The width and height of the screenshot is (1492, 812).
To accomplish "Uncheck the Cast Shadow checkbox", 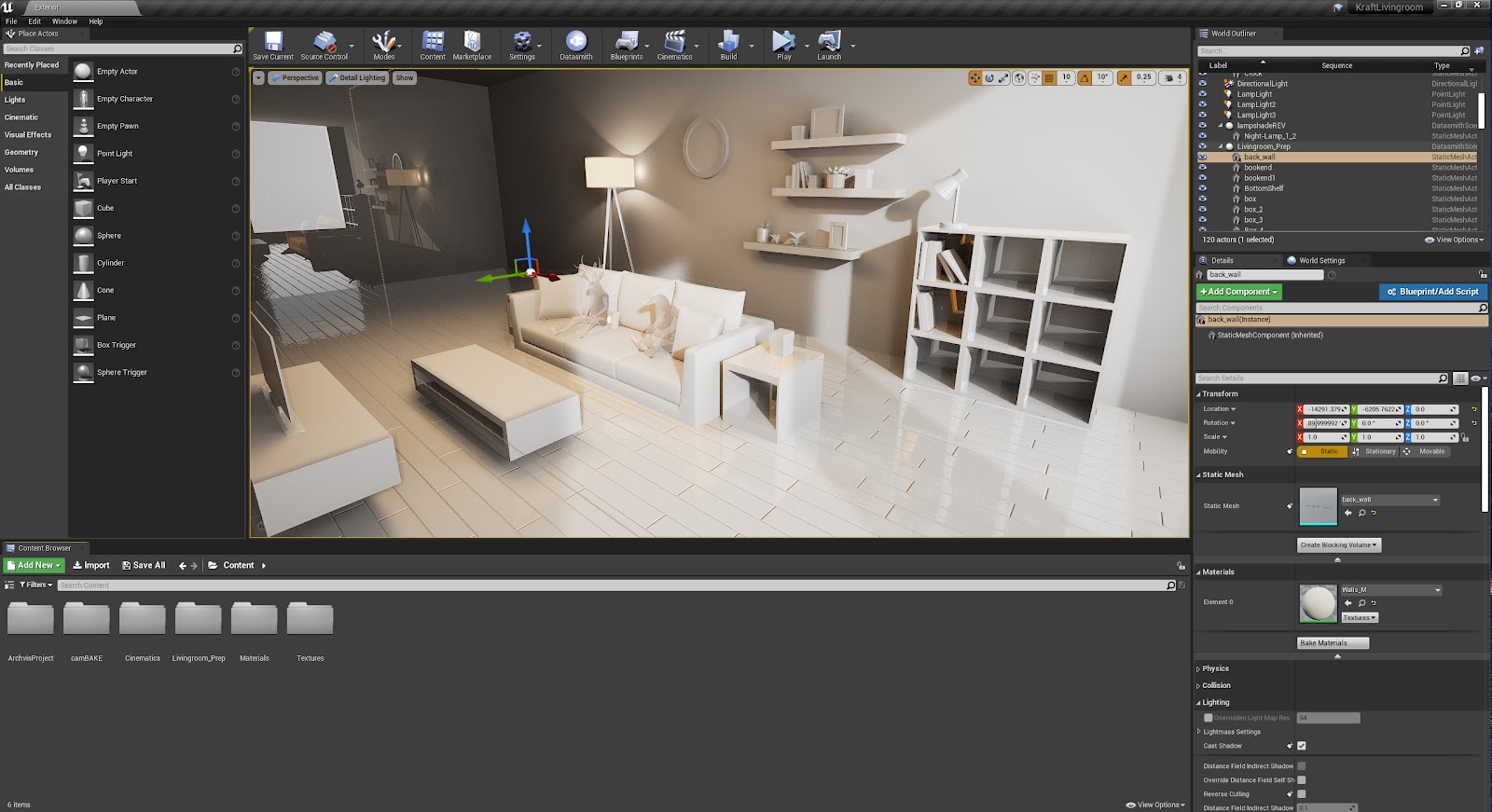I will [x=1302, y=746].
